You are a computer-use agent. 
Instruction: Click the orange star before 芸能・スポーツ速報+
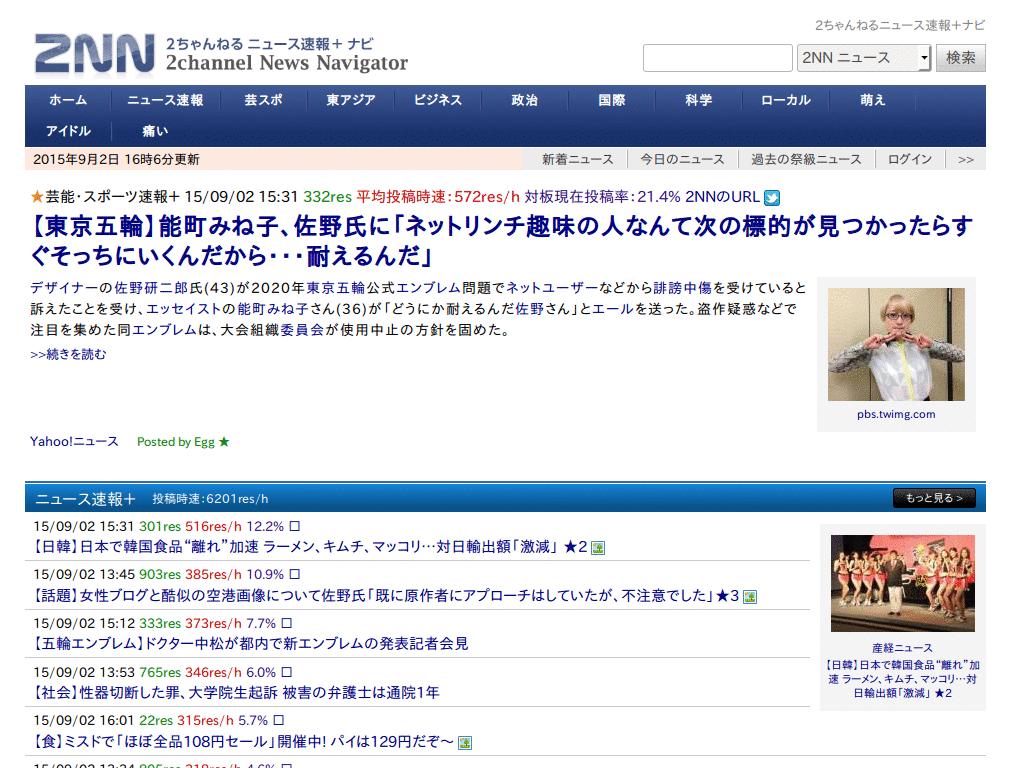point(37,197)
